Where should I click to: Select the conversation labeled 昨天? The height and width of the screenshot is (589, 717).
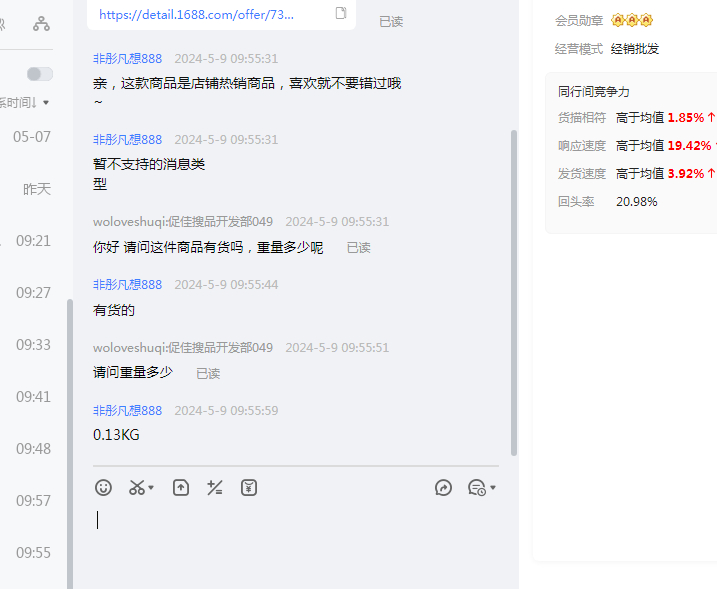(37, 189)
